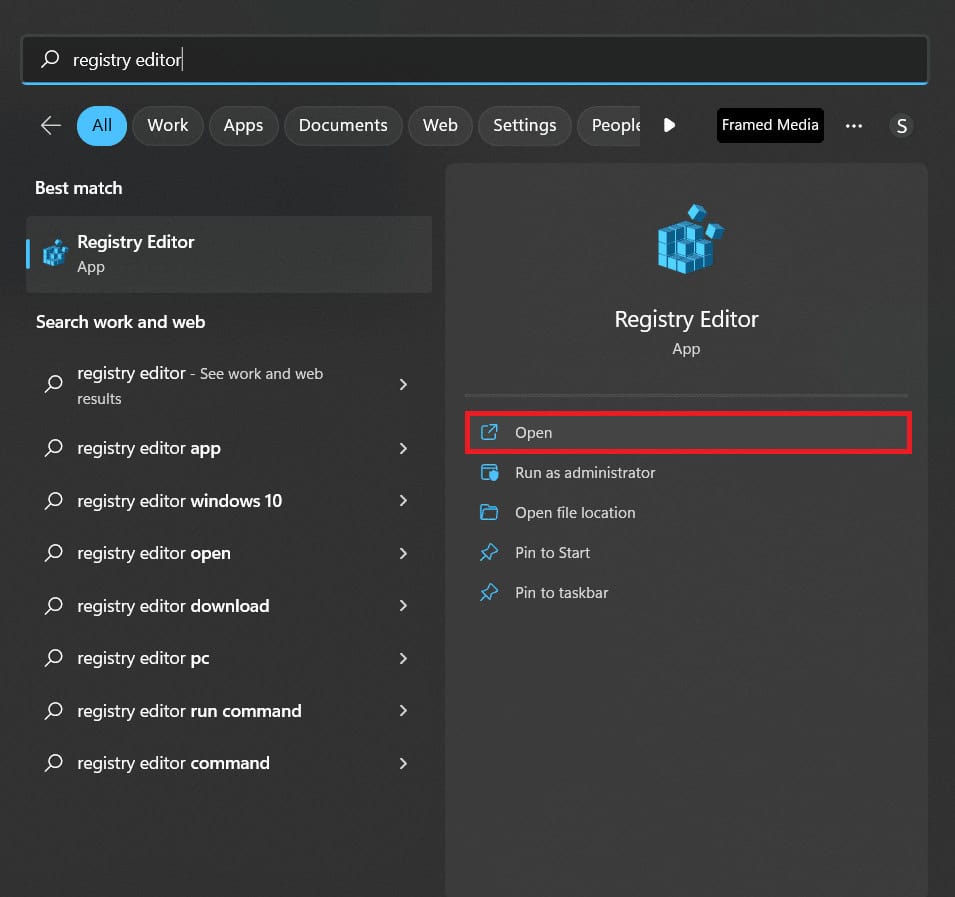Click search icon beside 'registry editor download'

(x=54, y=606)
